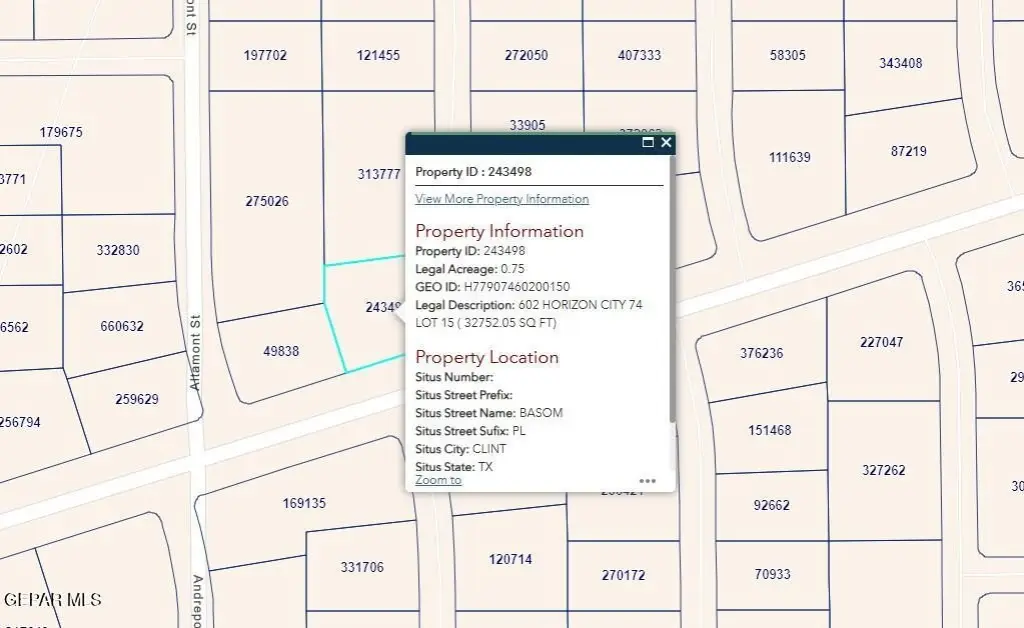The width and height of the screenshot is (1024, 628).
Task: Select parcel 660632 on the map
Action: point(121,326)
